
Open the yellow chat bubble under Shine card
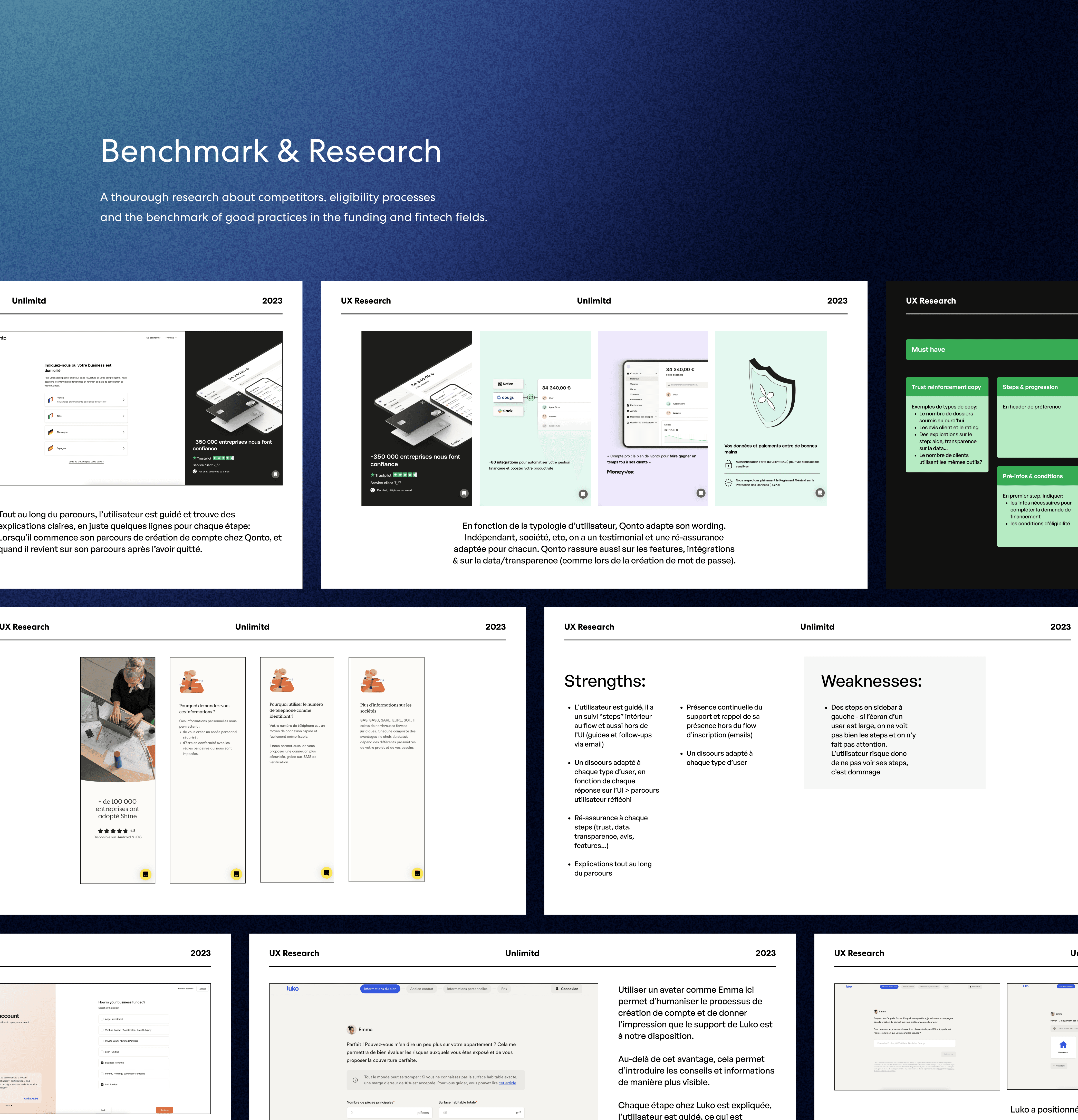coord(146,874)
